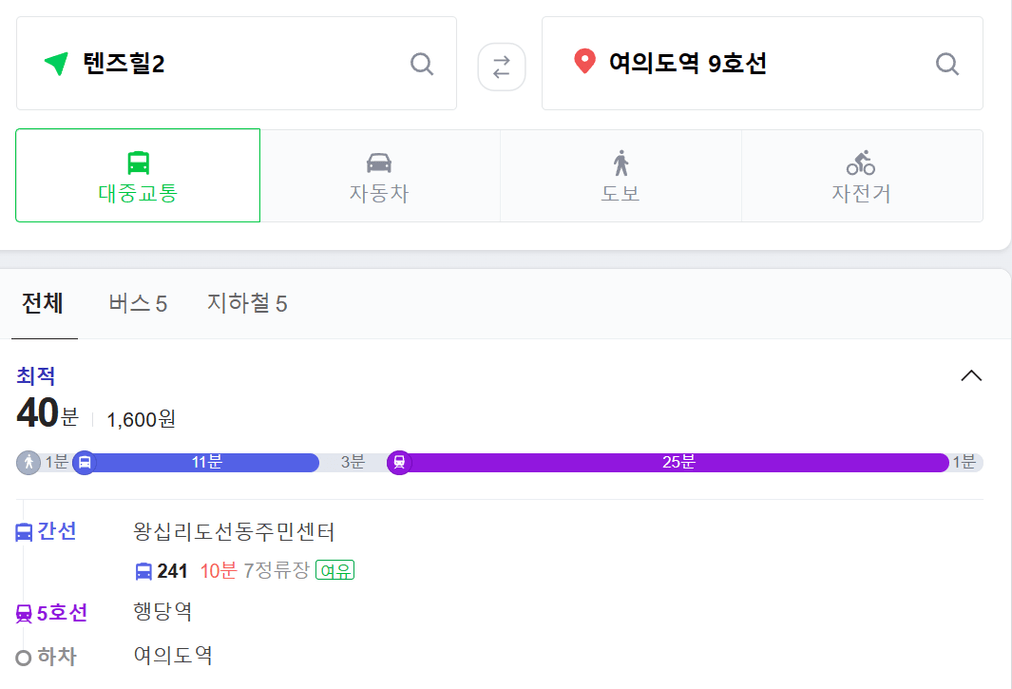This screenshot has height=689, width=1012.
Task: Click the purple subway circle on route bar
Action: pos(400,463)
